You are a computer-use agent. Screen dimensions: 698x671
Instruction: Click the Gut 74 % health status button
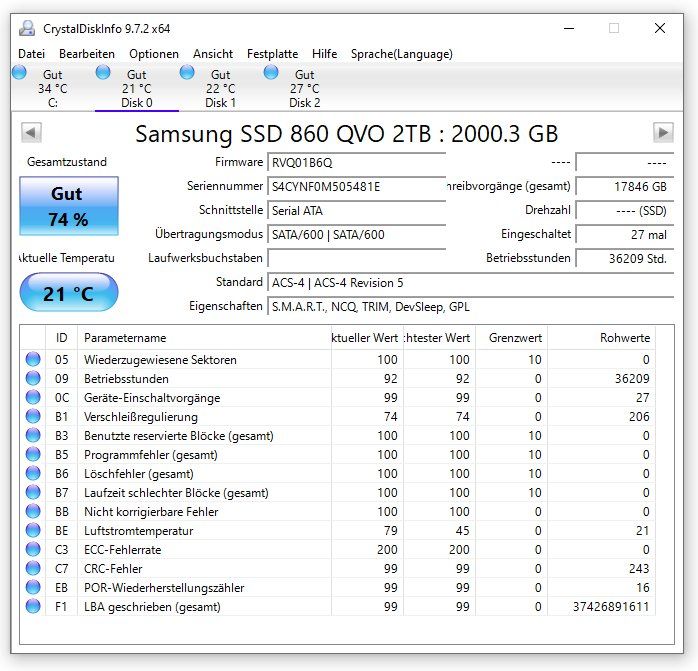tap(69, 206)
